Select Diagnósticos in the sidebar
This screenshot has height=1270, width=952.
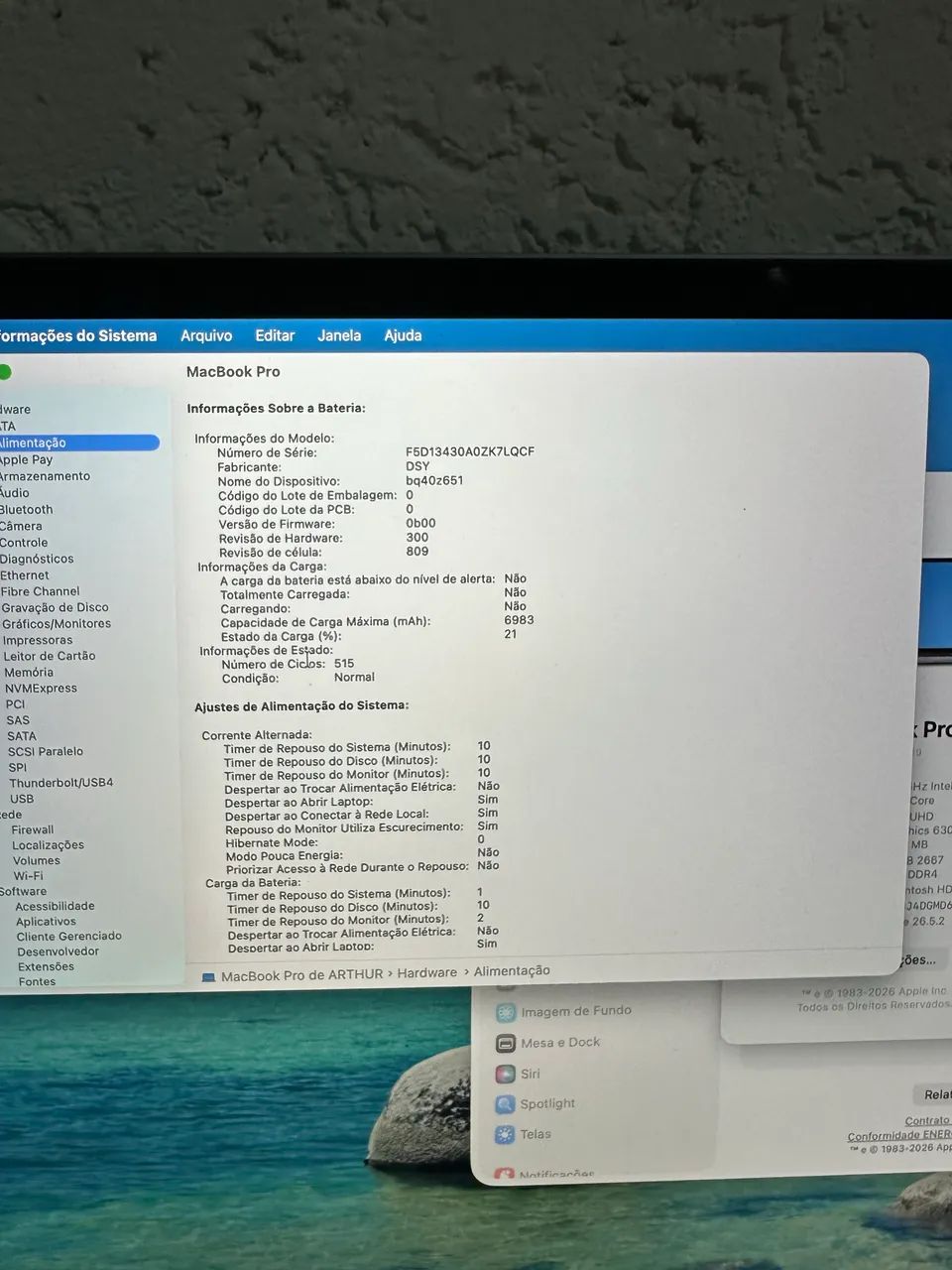tap(37, 559)
